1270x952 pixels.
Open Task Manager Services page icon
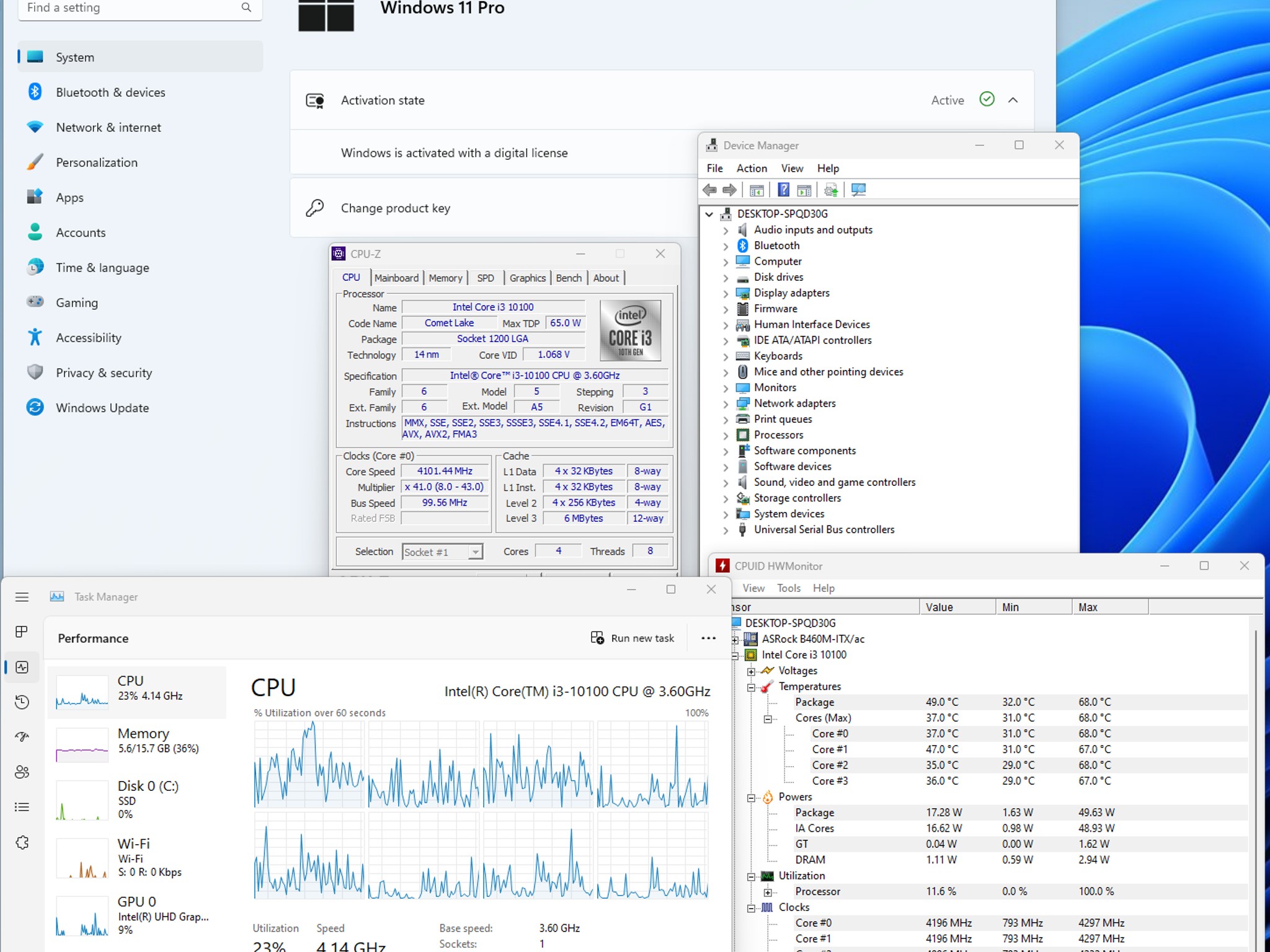point(22,842)
